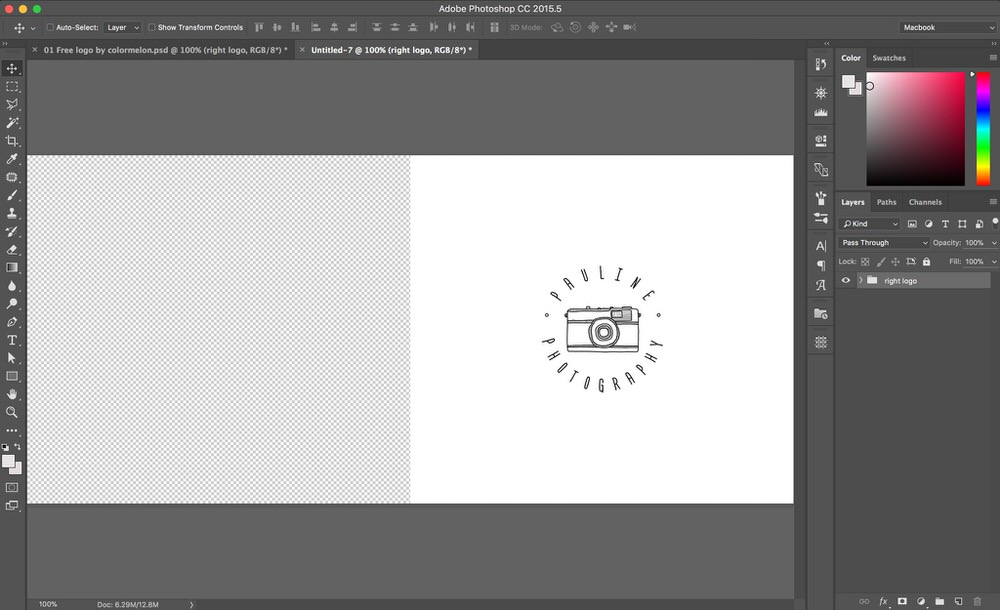The image size is (1000, 610).
Task: Open the Character panel icon
Action: [x=821, y=246]
